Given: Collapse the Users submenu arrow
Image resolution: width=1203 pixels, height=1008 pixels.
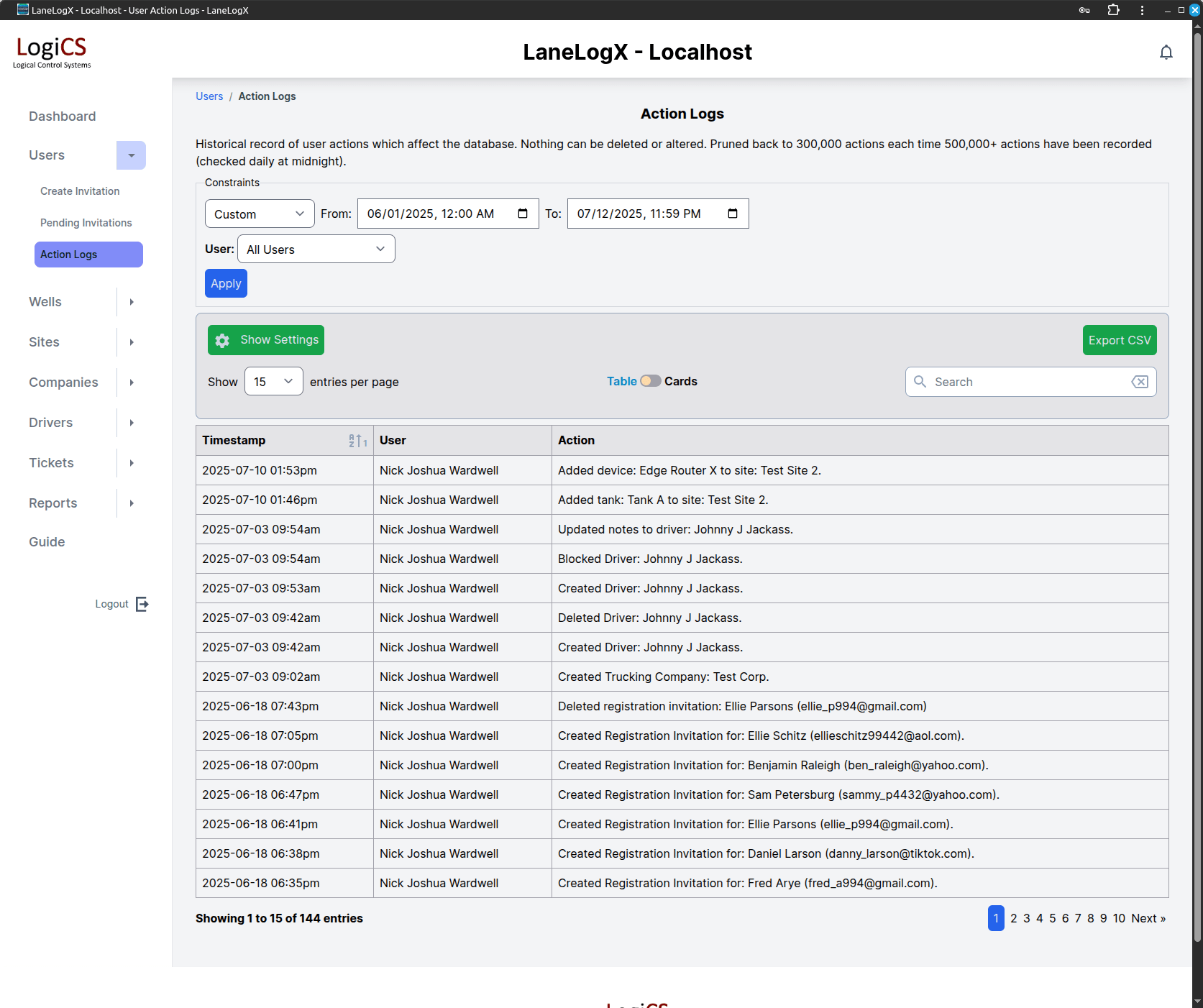Looking at the screenshot, I should pos(131,155).
